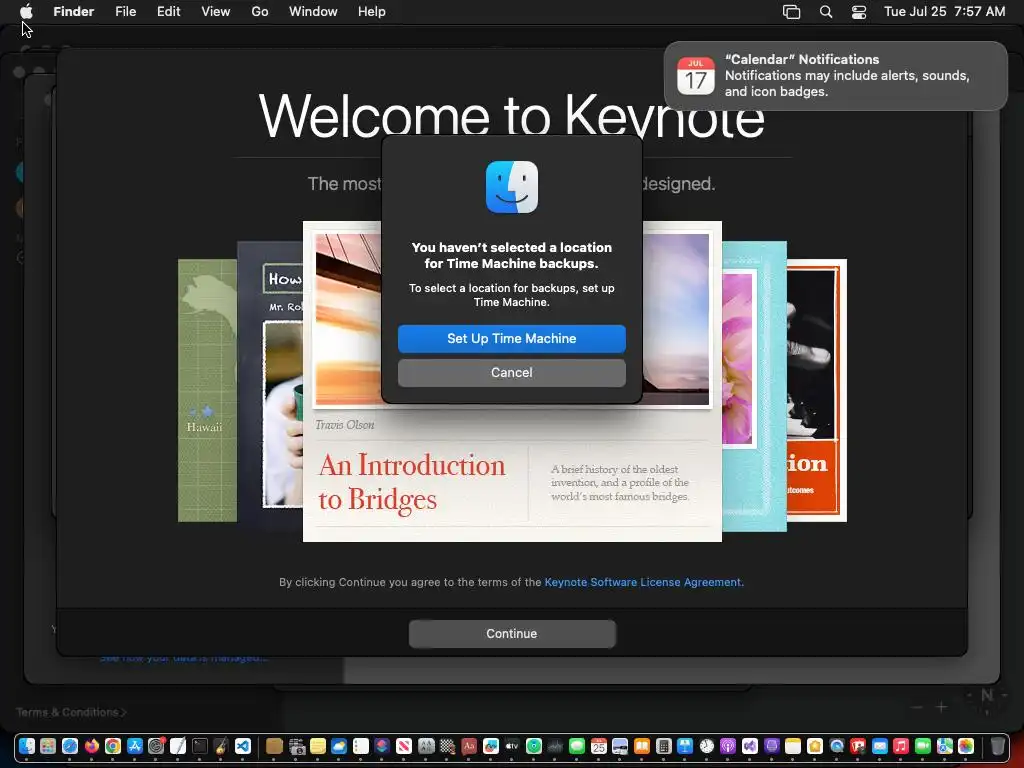Launch Firefox from the Dock
1024x768 pixels.
91,746
